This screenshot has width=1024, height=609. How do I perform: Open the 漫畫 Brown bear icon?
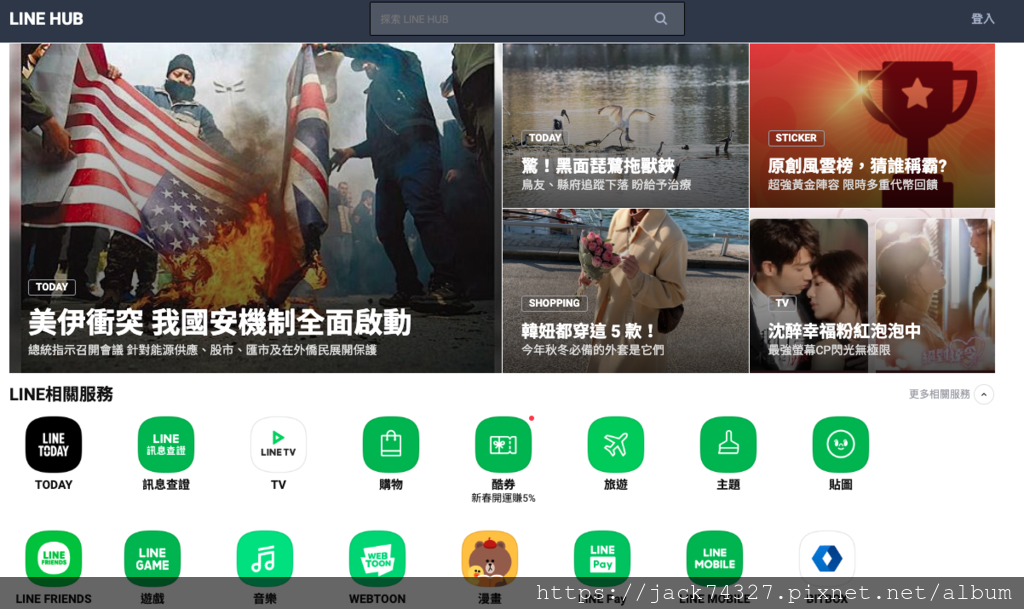click(490, 559)
